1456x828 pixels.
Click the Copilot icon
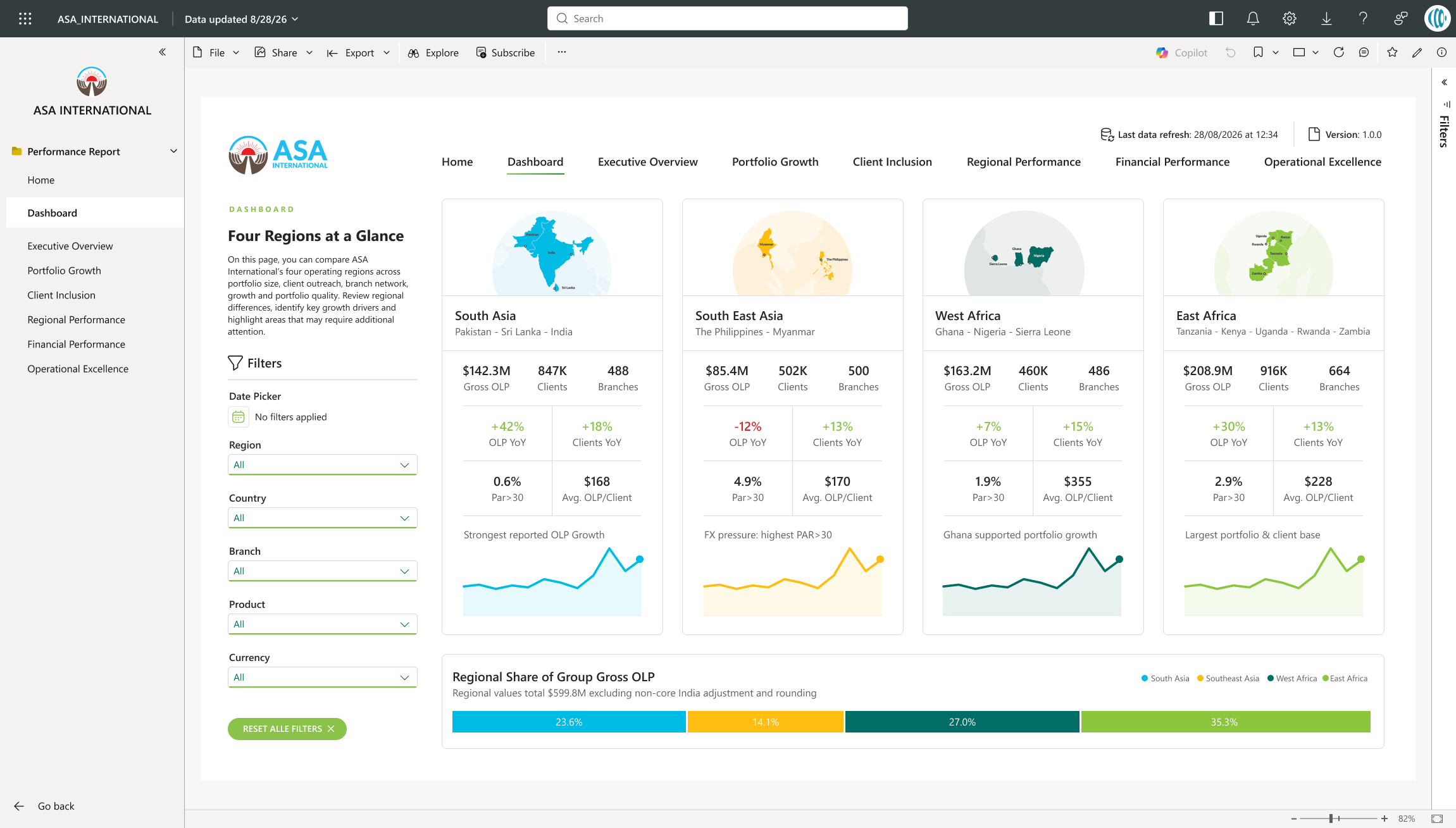coord(1162,53)
